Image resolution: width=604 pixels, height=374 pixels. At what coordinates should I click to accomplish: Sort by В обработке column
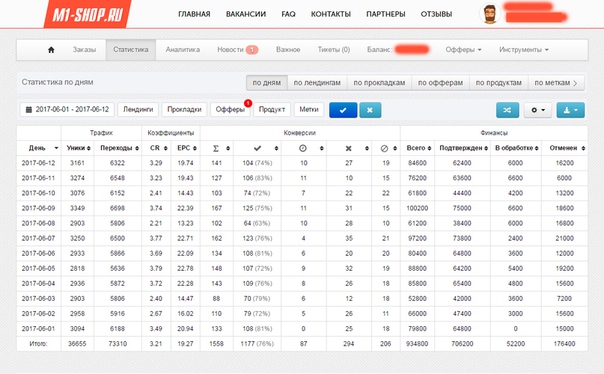pyautogui.click(x=516, y=148)
